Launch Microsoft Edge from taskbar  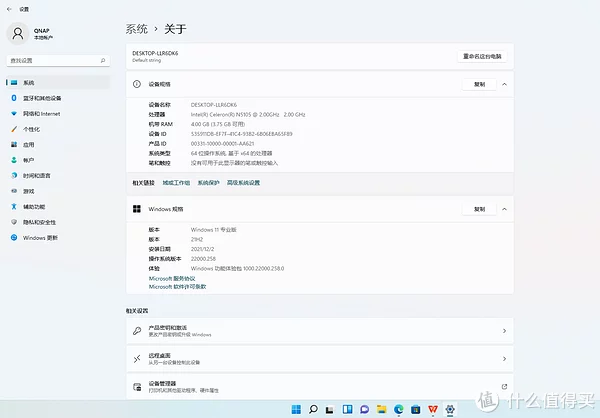click(x=399, y=409)
